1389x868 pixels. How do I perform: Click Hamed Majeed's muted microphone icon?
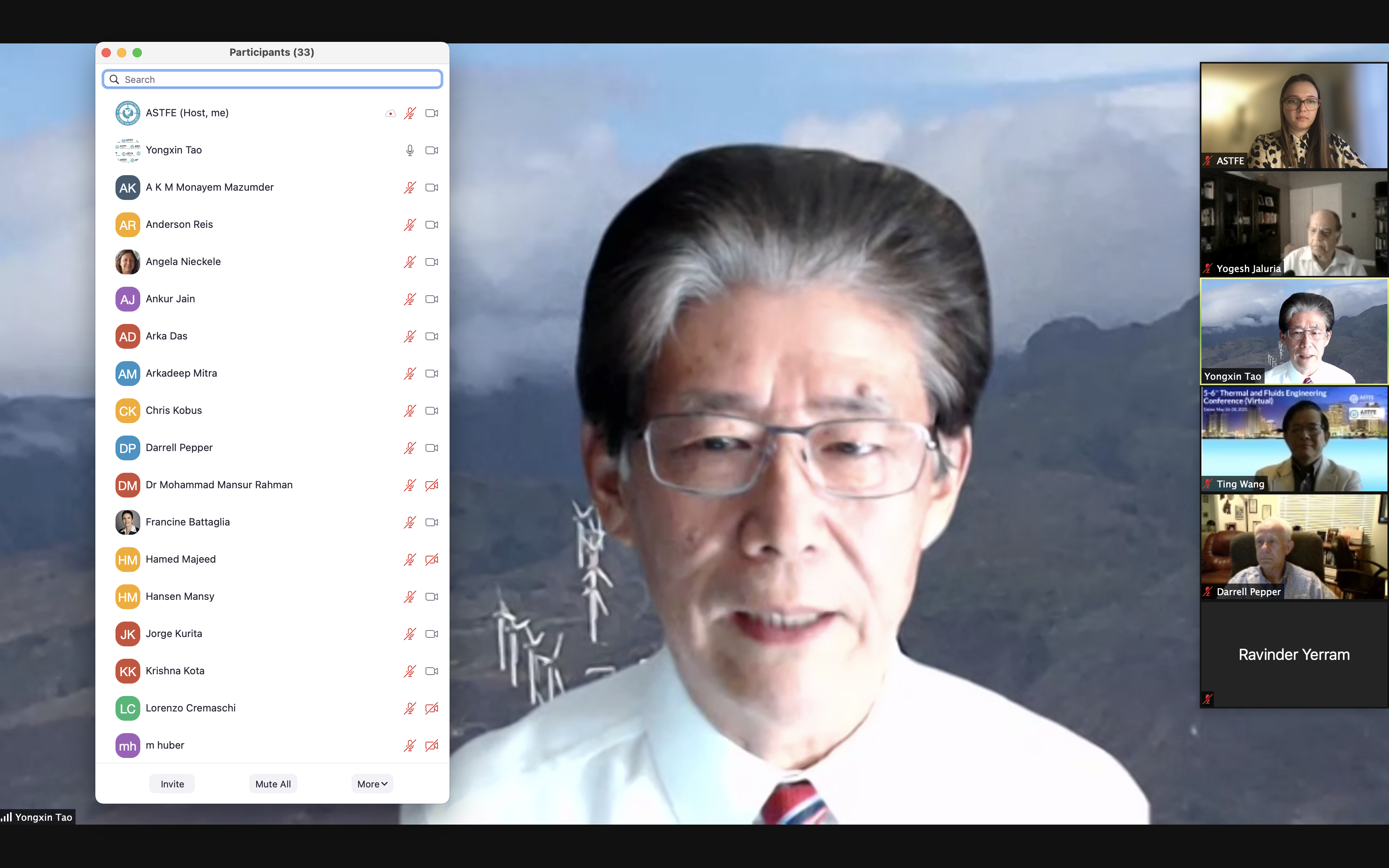(410, 560)
